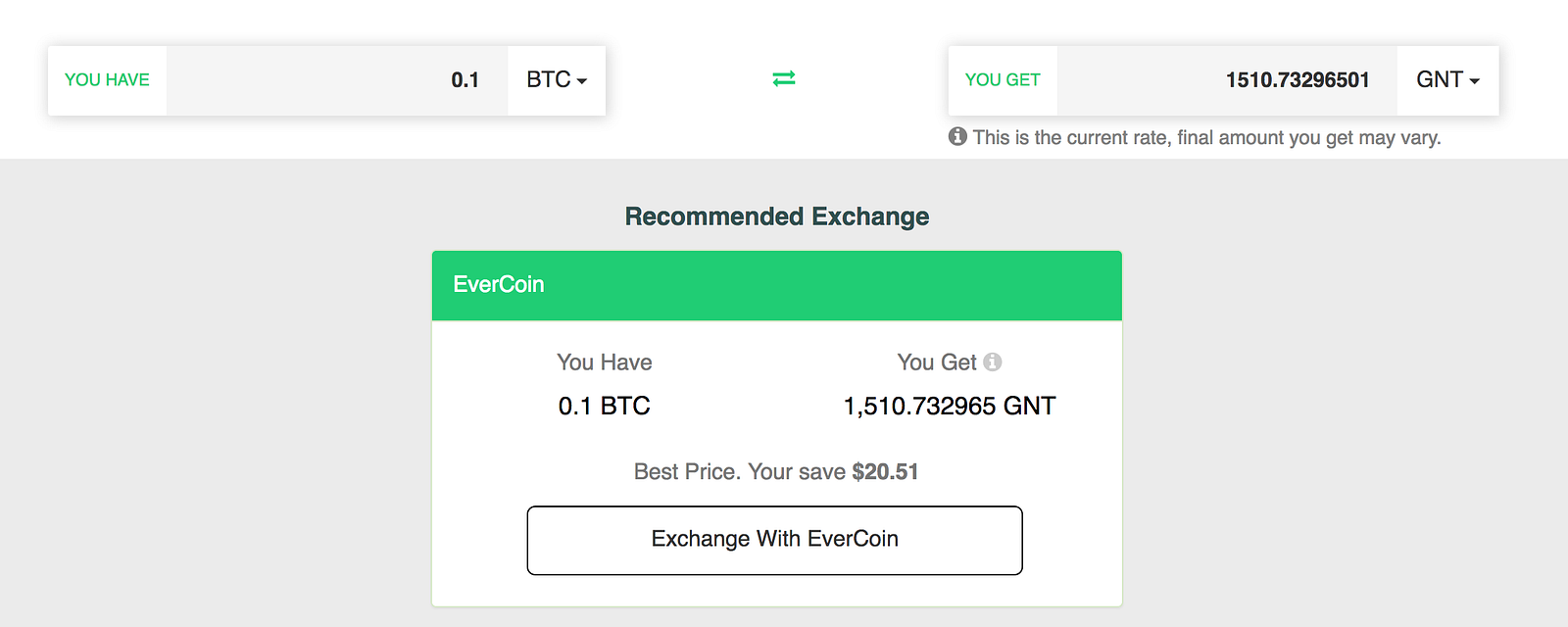This screenshot has height=627, width=1568.
Task: Click the green YOU GET label
Action: coord(1003,80)
